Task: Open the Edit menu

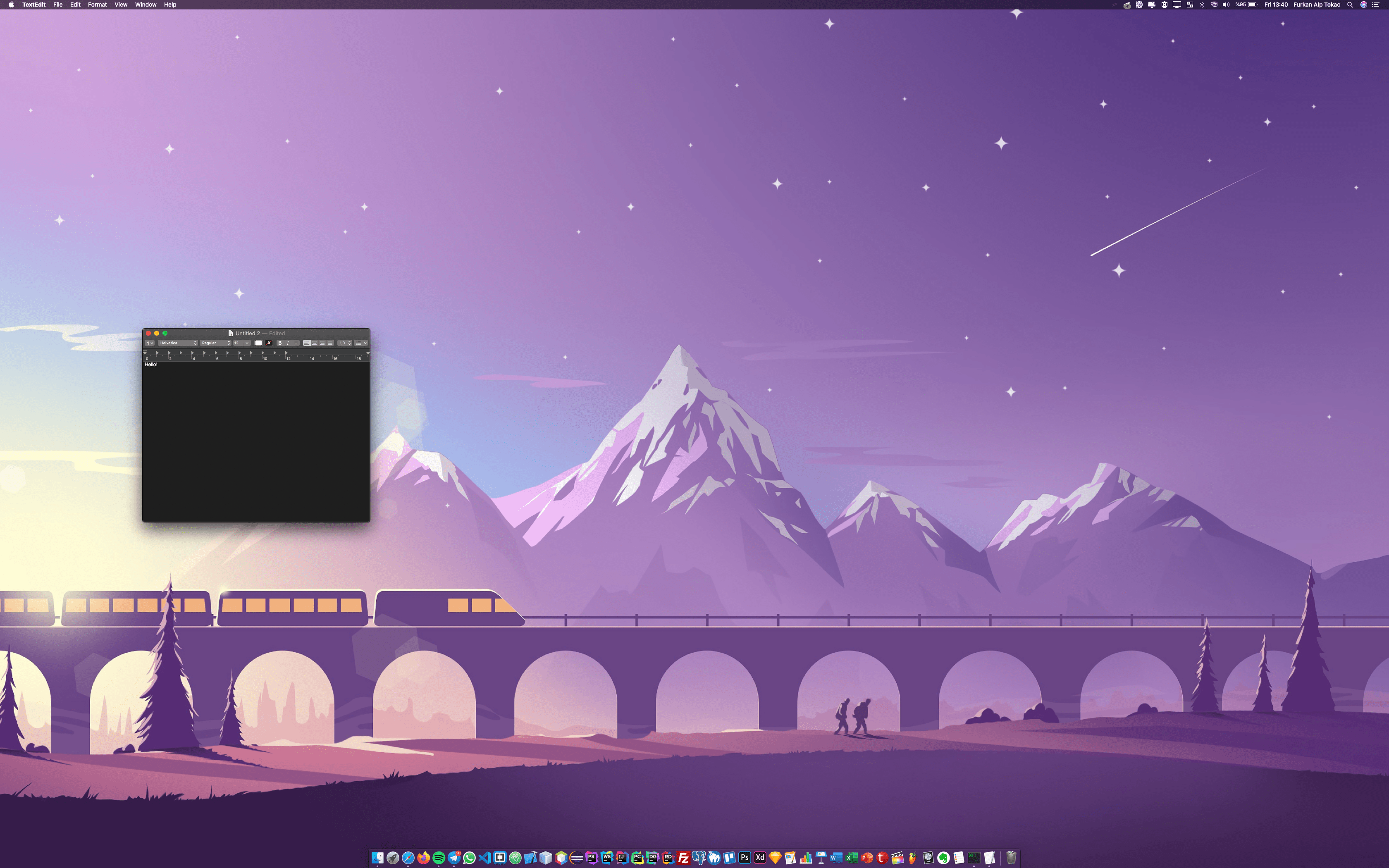Action: (75, 5)
